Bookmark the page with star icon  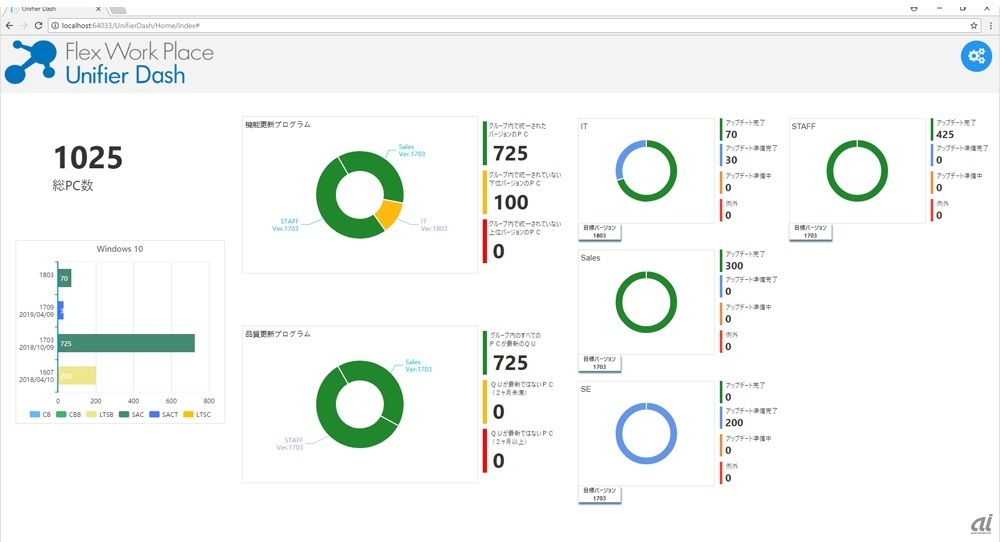click(973, 24)
